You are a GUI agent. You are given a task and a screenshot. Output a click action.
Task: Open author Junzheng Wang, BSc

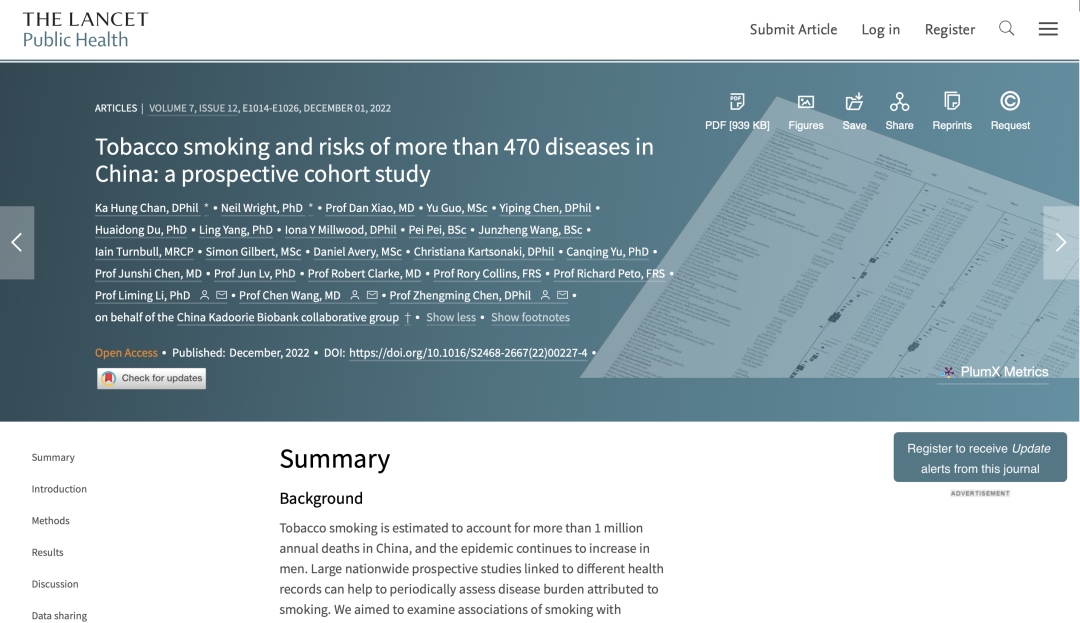[530, 230]
